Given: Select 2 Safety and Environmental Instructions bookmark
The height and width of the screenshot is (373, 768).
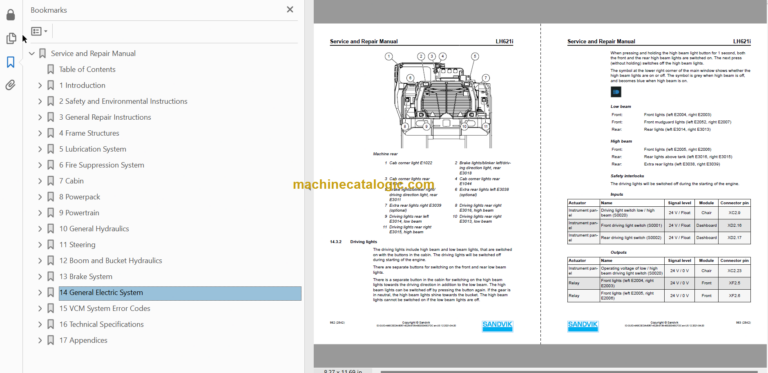Looking at the screenshot, I should 123,101.
